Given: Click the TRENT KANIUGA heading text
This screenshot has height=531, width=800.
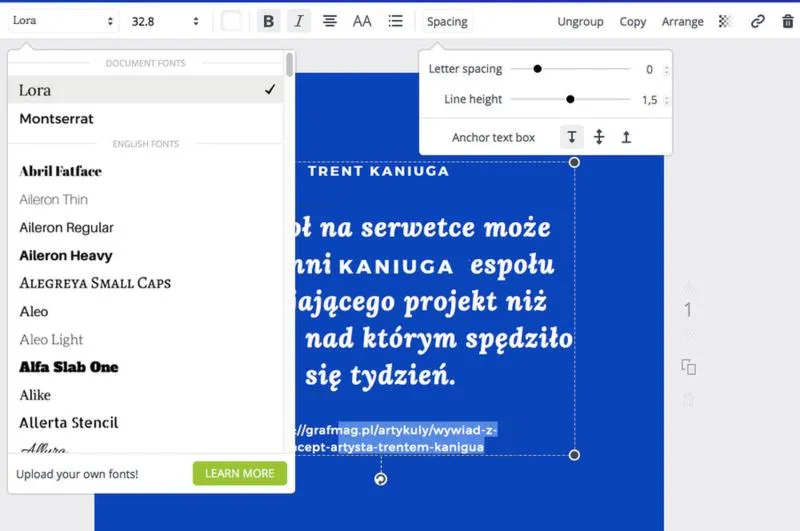Looking at the screenshot, I should coord(378,171).
